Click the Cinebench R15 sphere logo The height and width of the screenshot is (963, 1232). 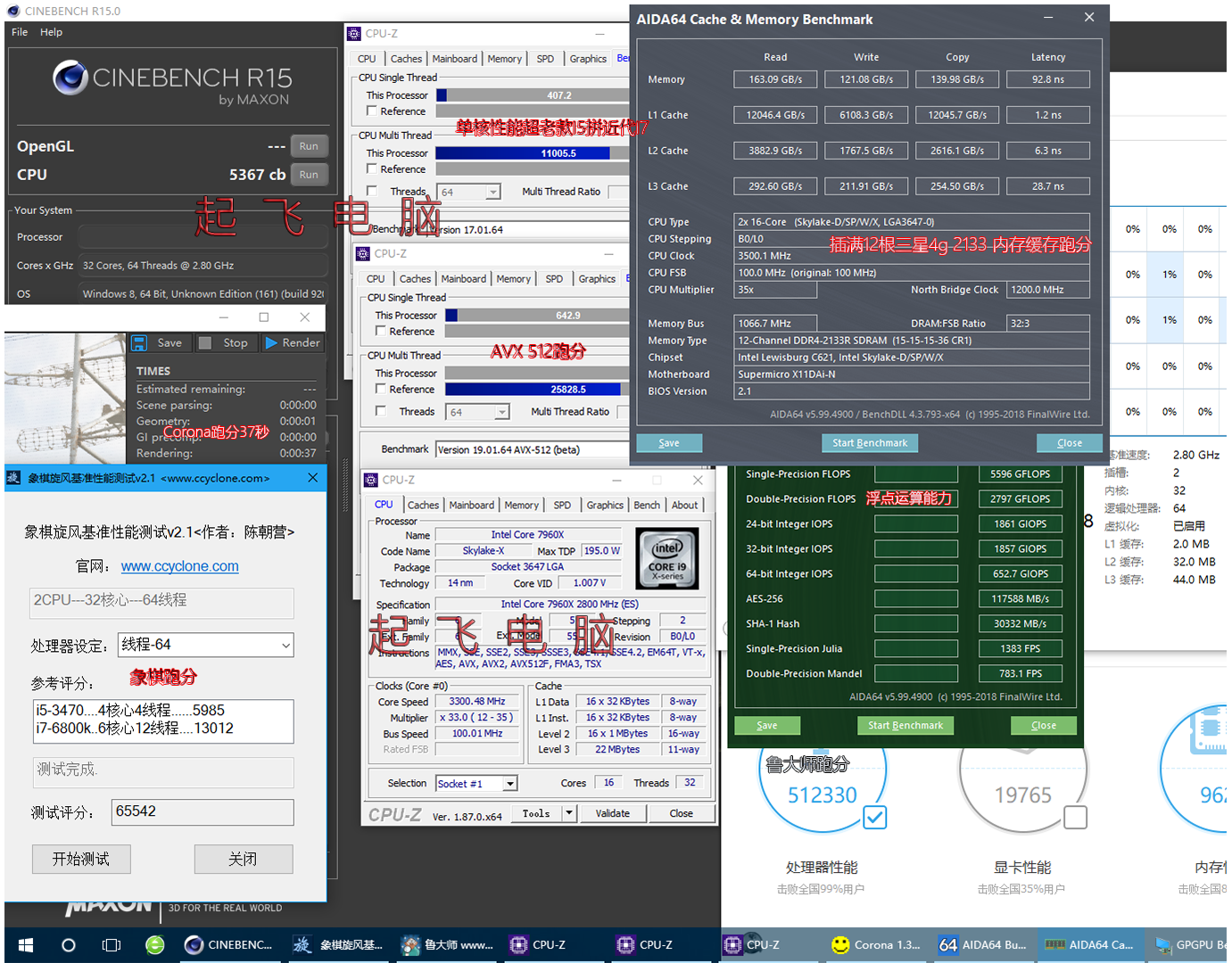[x=70, y=78]
